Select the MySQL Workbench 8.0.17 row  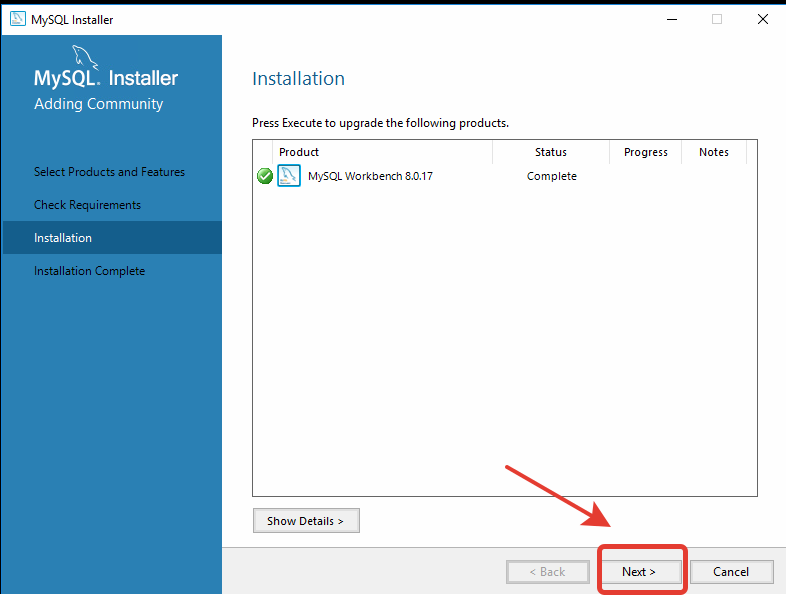click(505, 176)
